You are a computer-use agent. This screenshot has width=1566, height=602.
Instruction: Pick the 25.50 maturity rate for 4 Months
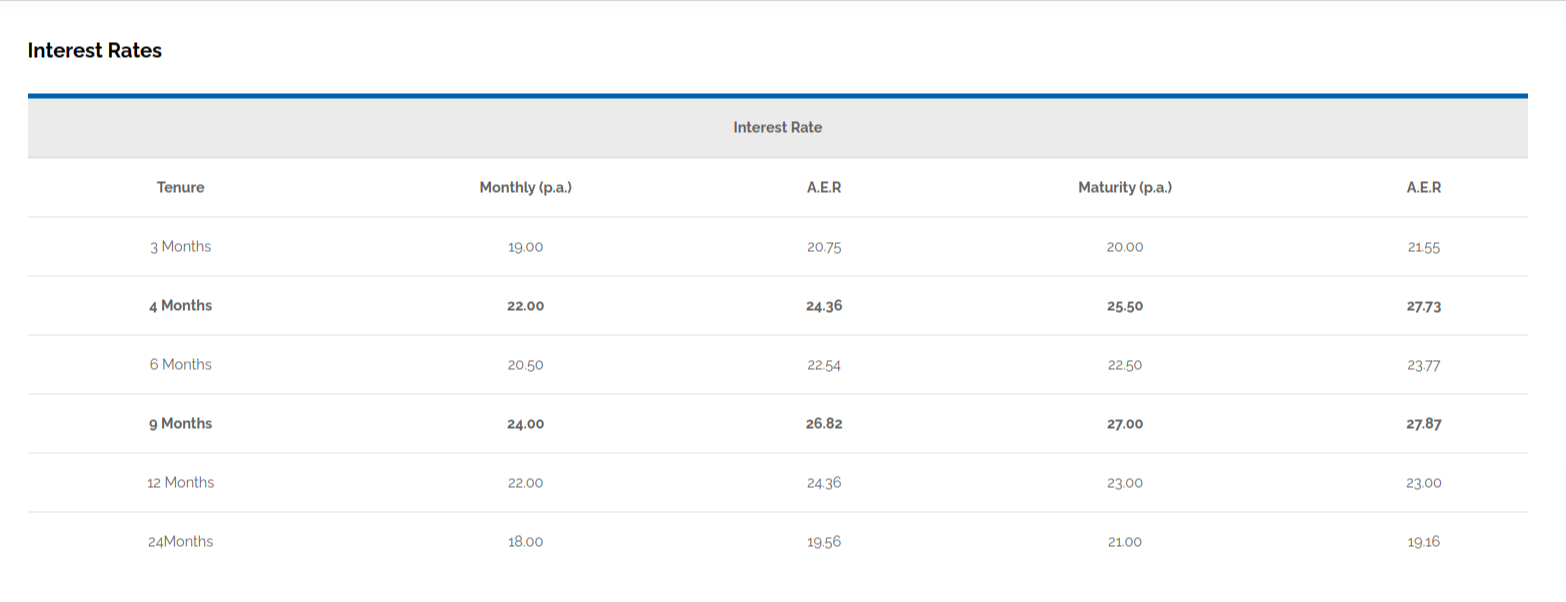(1125, 306)
